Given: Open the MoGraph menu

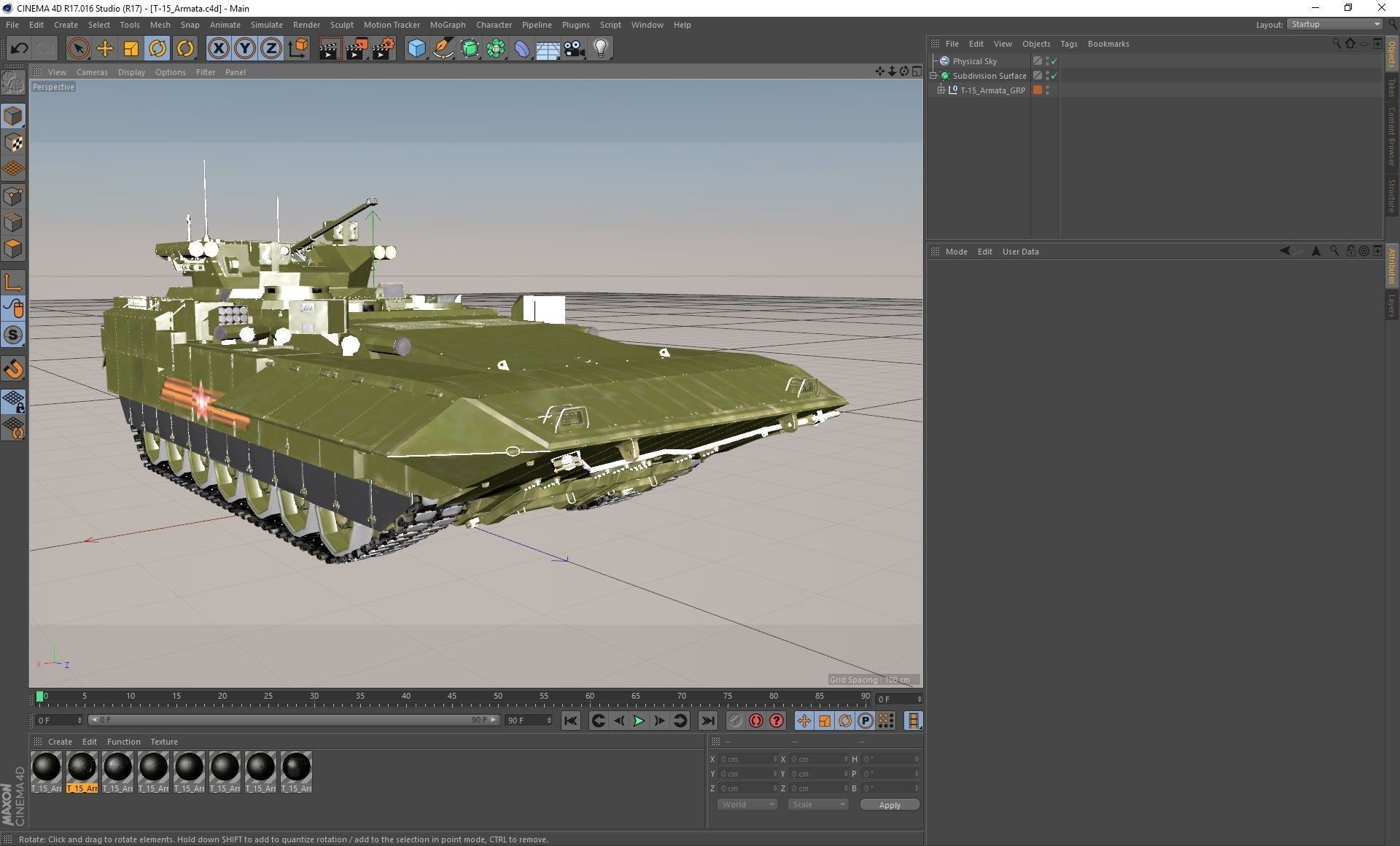Looking at the screenshot, I should click(x=447, y=25).
